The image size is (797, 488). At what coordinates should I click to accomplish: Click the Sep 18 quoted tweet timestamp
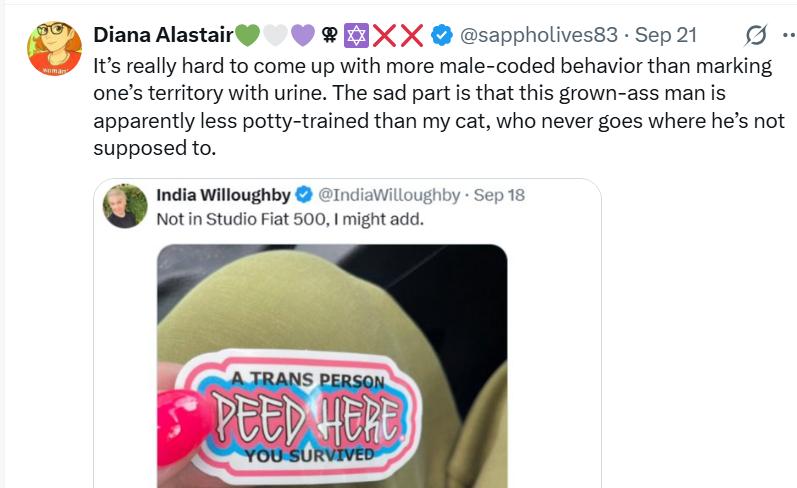pyautogui.click(x=499, y=194)
